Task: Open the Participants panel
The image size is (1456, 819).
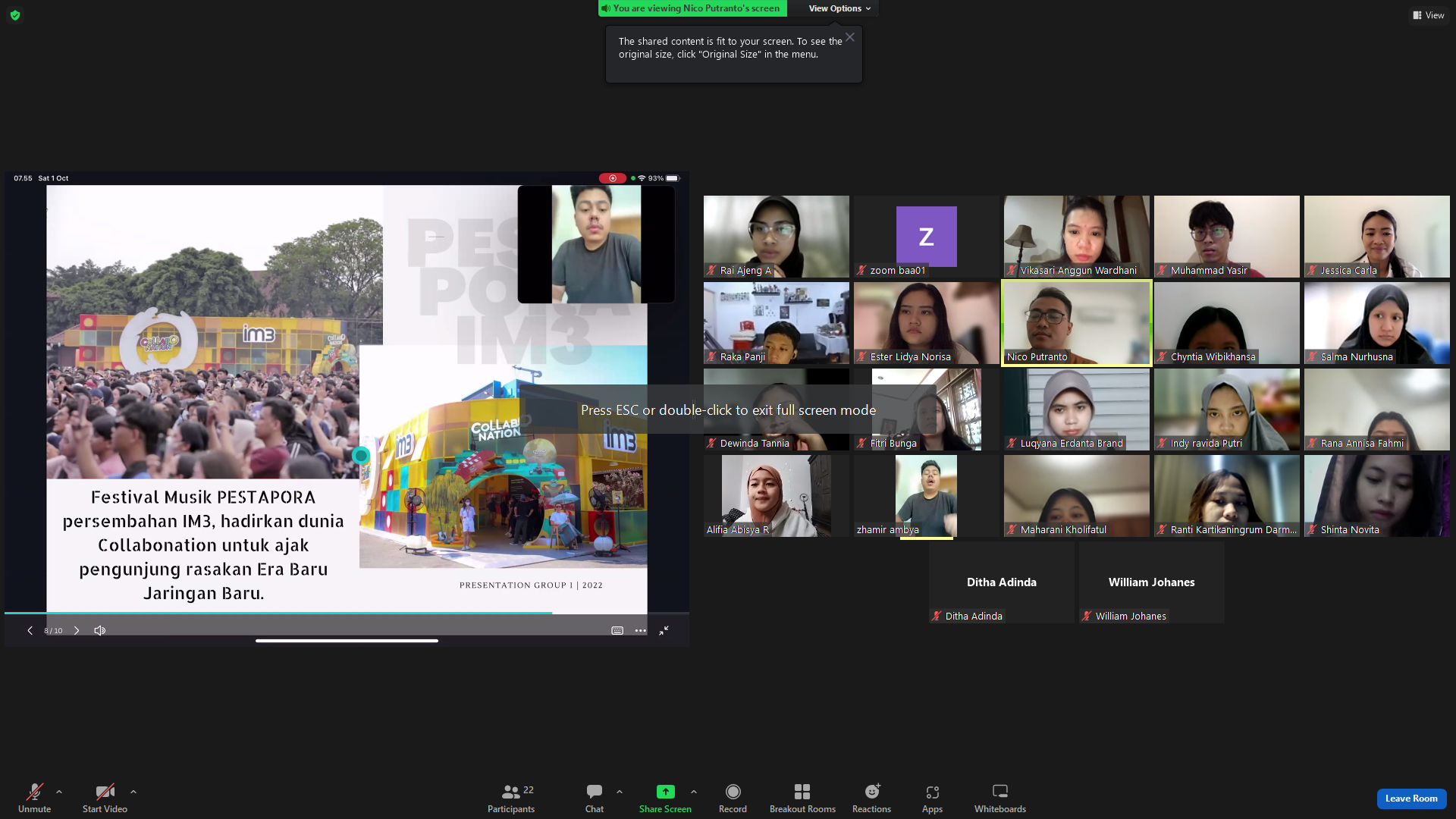Action: click(x=511, y=798)
